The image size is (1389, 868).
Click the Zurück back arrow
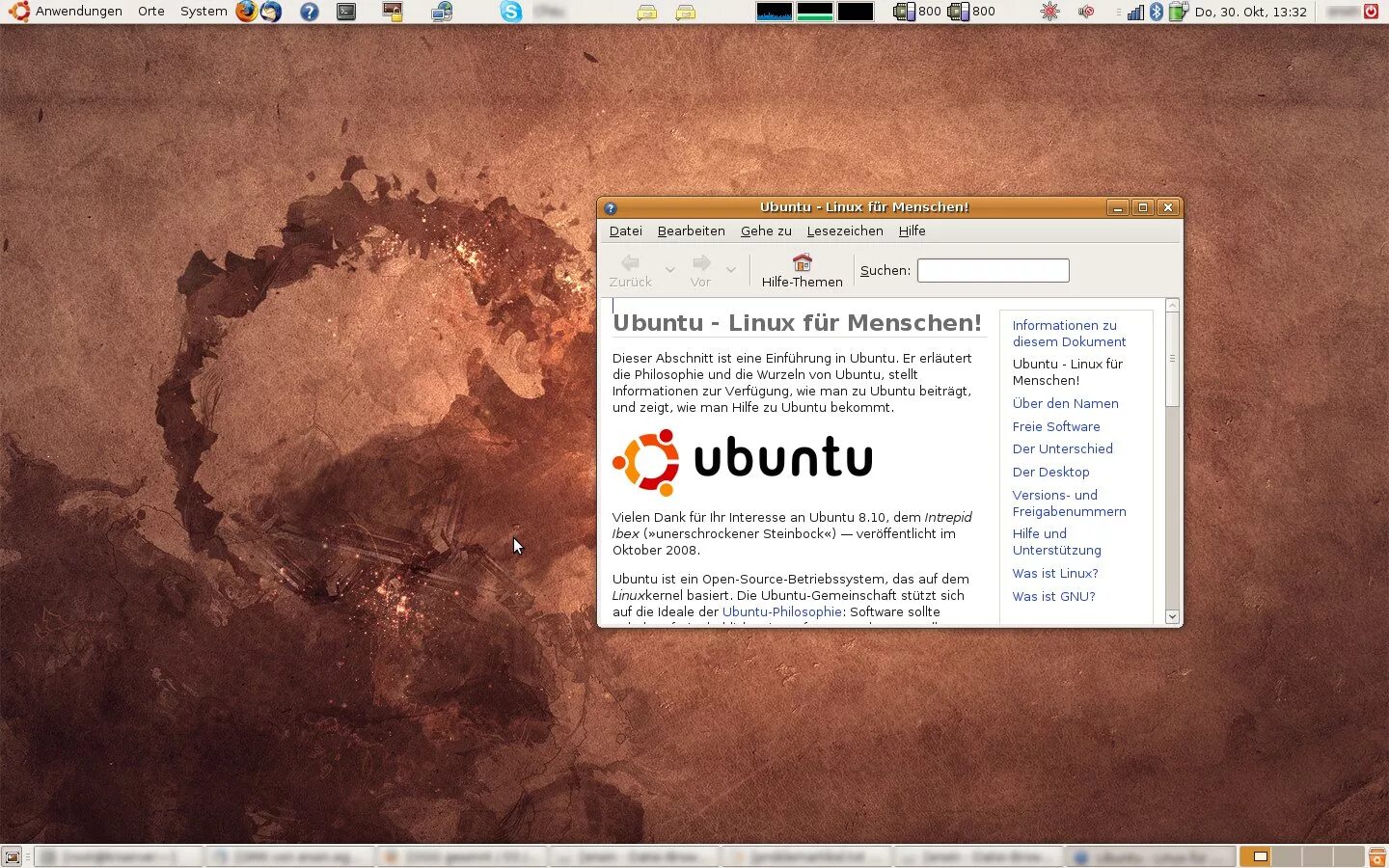[x=630, y=262]
